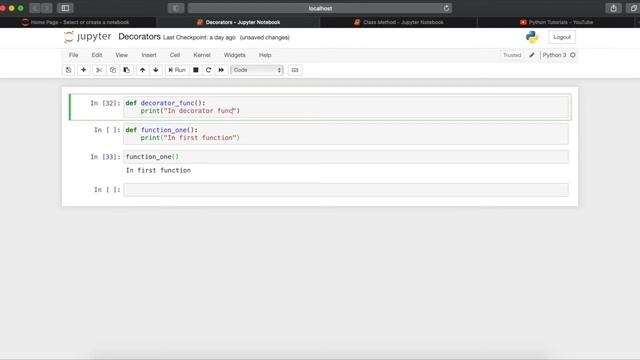Restart kernel and rerun all fast-forward icon
This screenshot has width=640, height=360.
pyautogui.click(x=221, y=70)
